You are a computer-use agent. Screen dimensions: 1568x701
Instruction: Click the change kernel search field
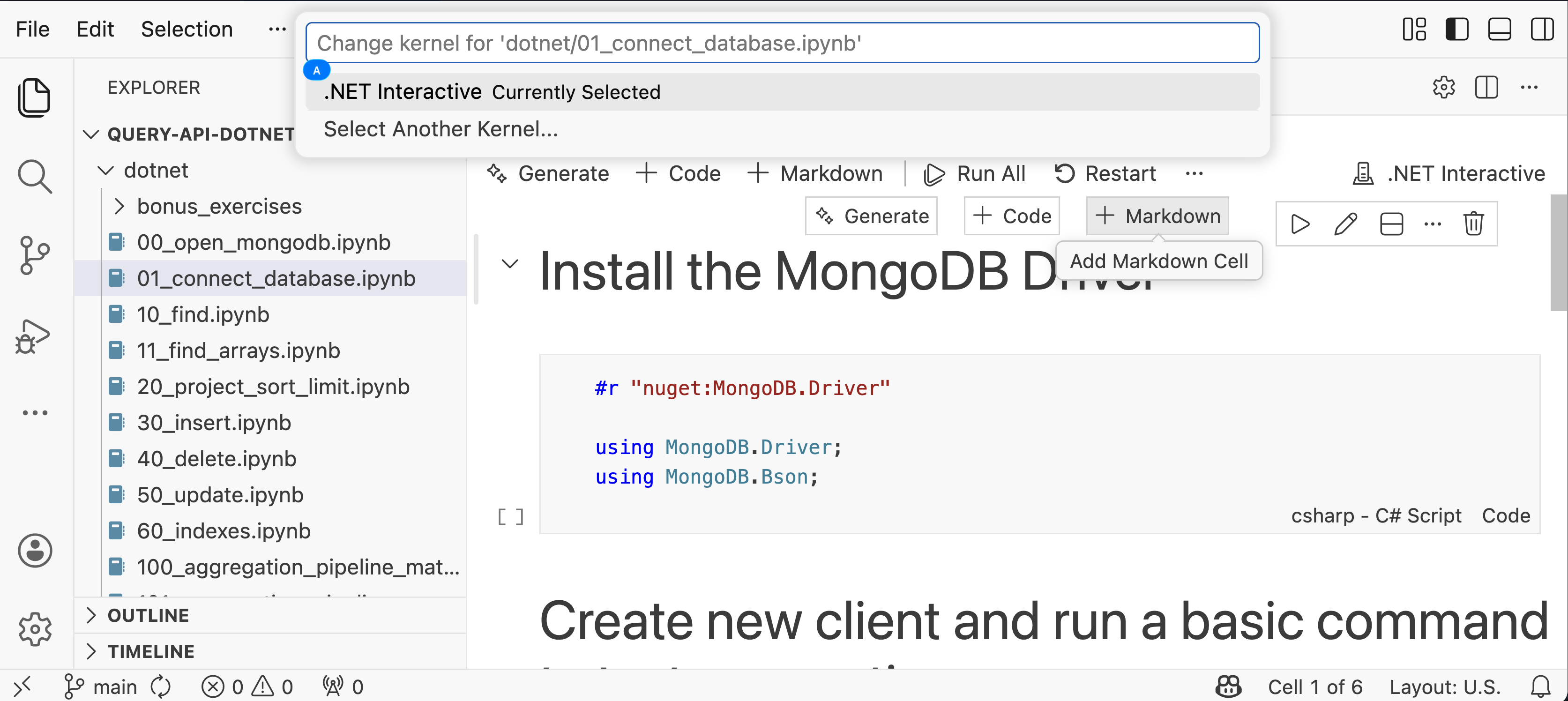pyautogui.click(x=782, y=43)
